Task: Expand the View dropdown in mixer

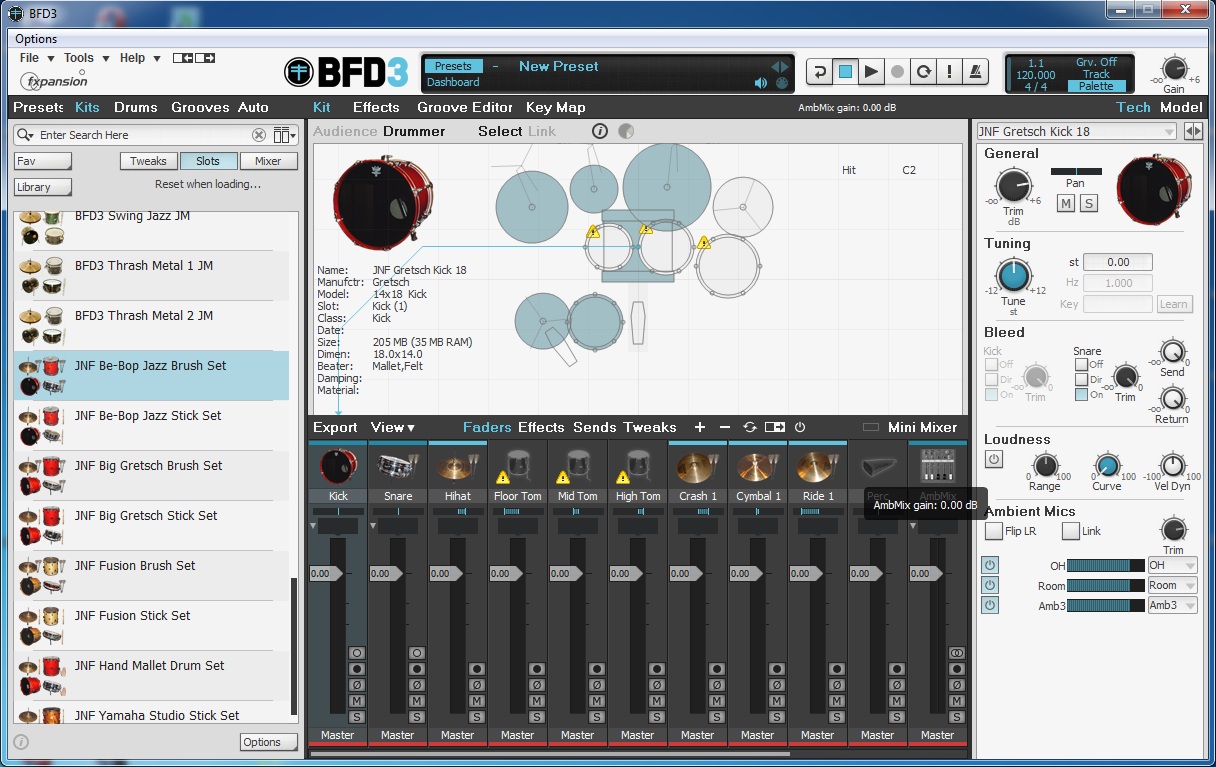Action: [392, 428]
